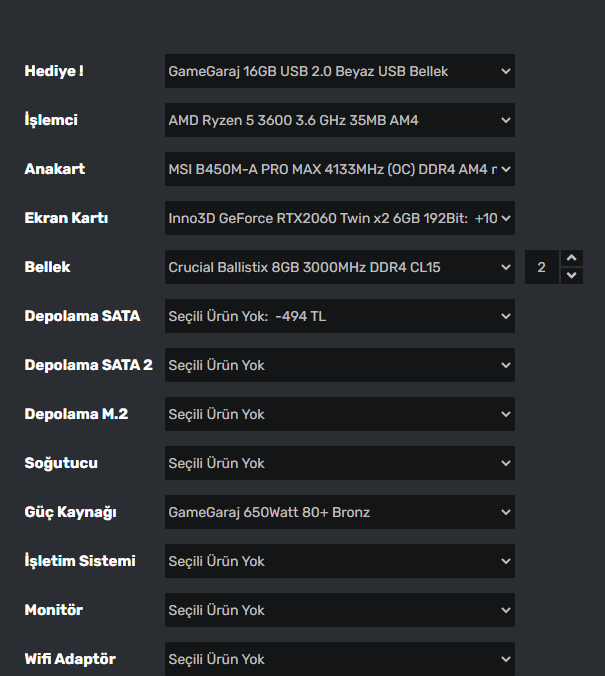Open the Güç Kaynağı power supply dropdown
Viewport: 605px width, 676px height.
(339, 512)
